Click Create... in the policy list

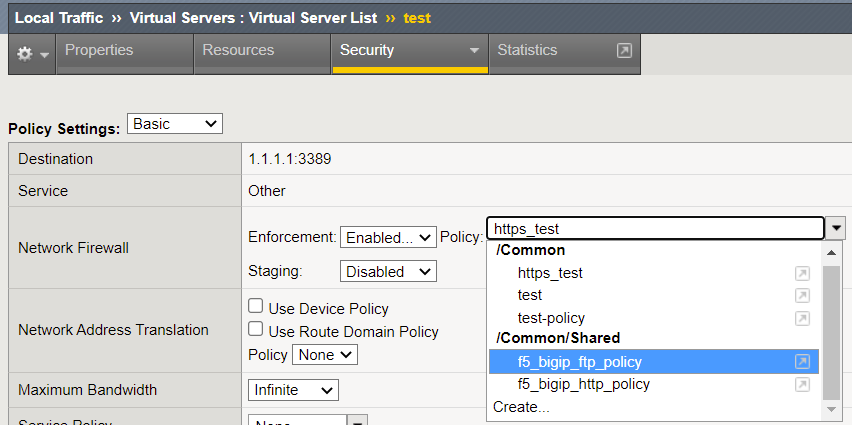coord(521,407)
